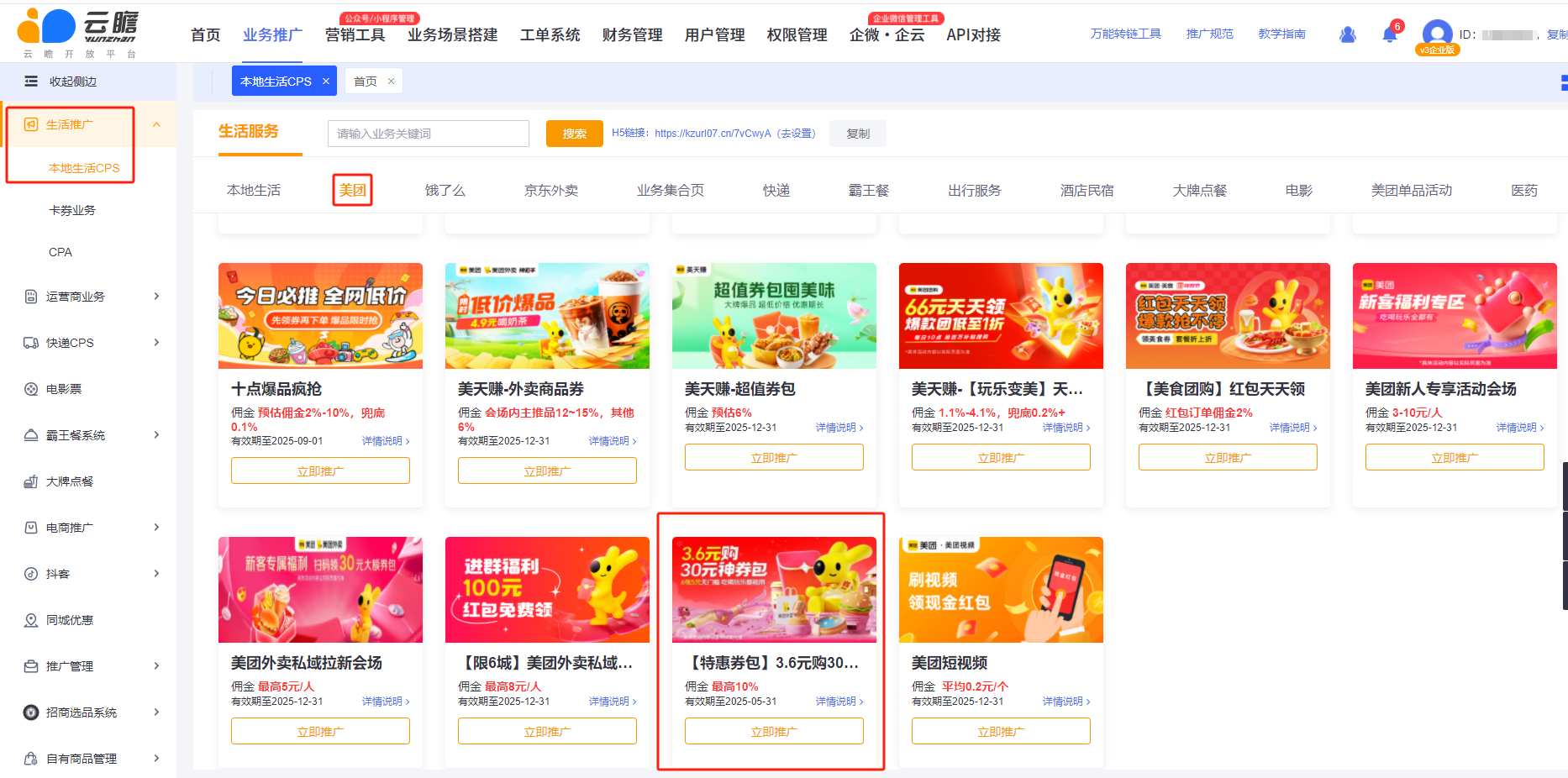Open API对接 in top navigation
Image resolution: width=1568 pixels, height=778 pixels.
(973, 34)
